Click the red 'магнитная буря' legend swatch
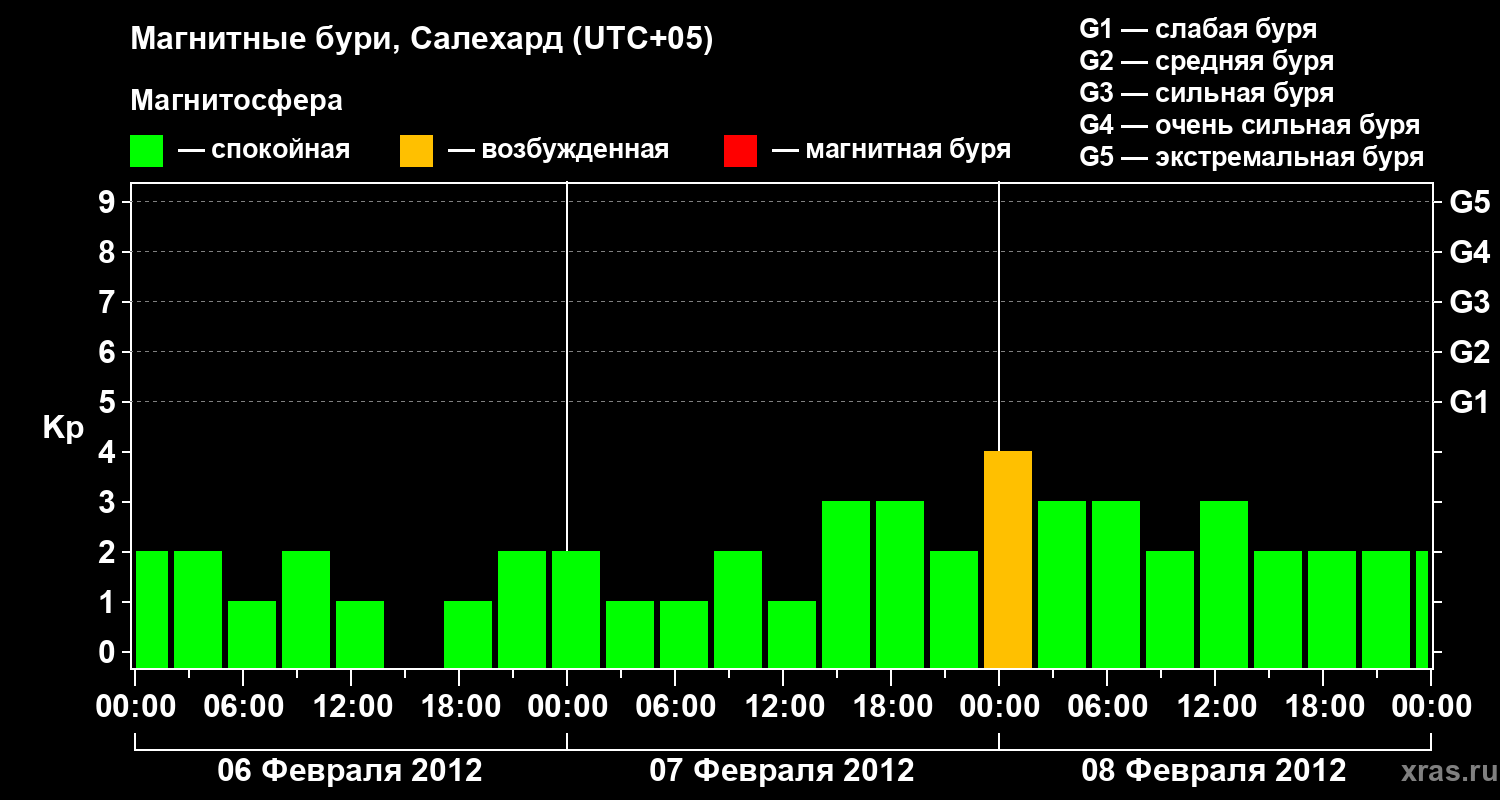The image size is (1500, 800). 740,151
